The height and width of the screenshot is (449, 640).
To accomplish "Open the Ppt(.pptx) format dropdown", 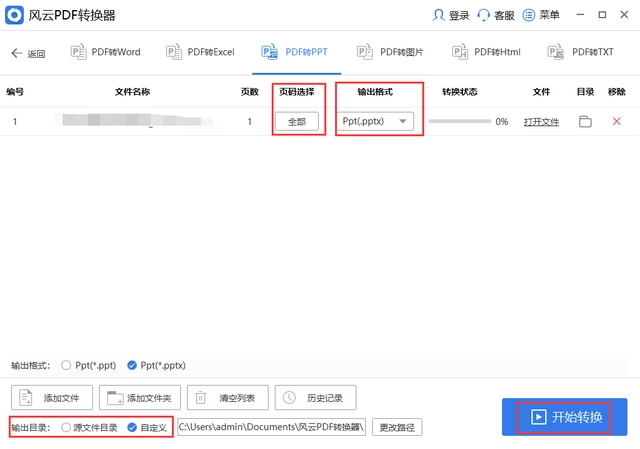I will coord(375,121).
